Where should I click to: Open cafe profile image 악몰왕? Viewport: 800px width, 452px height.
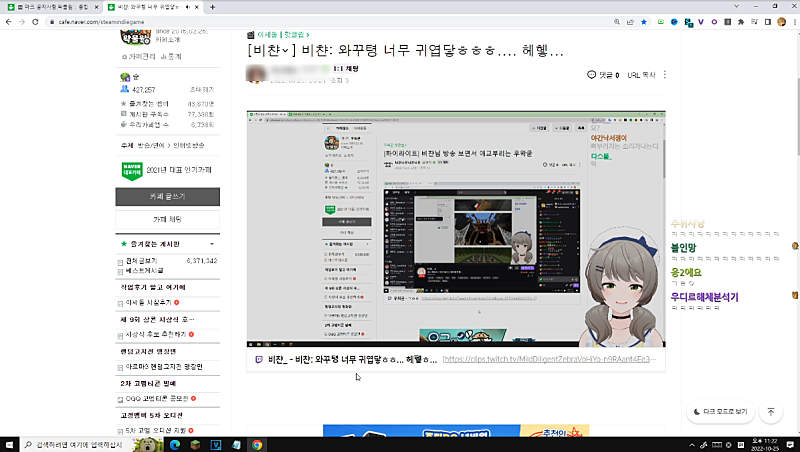[x=135, y=37]
